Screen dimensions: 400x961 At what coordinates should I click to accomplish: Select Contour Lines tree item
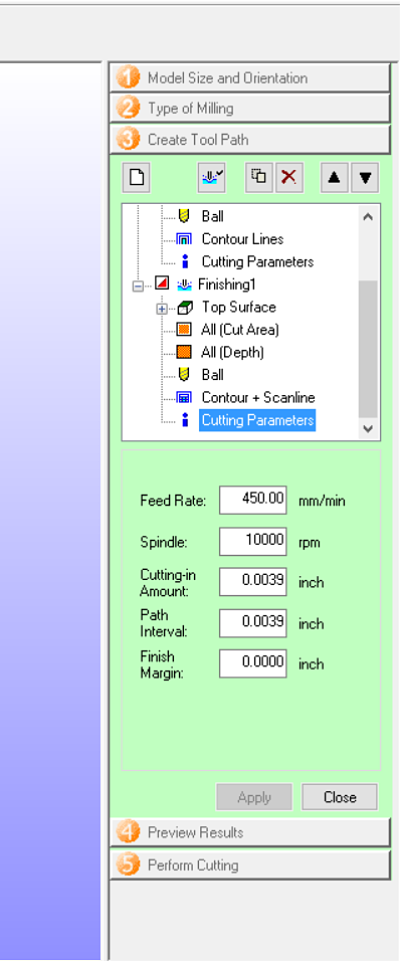point(243,239)
